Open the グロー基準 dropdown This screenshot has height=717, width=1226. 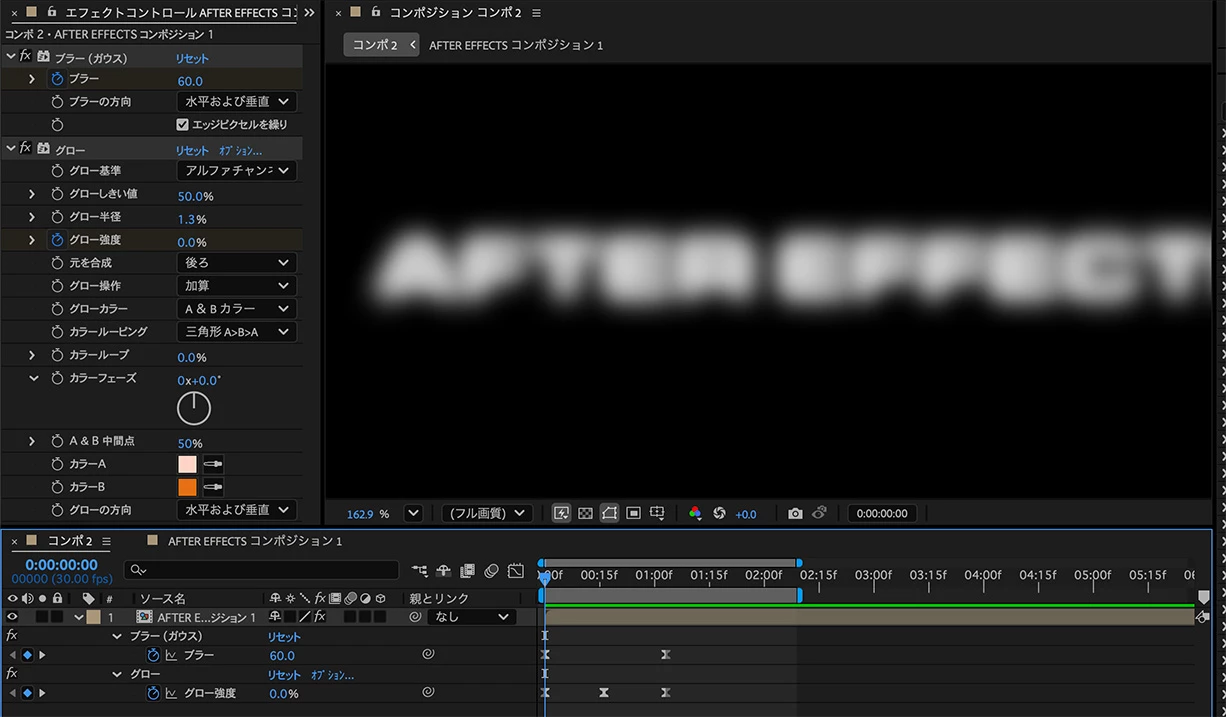(237, 171)
